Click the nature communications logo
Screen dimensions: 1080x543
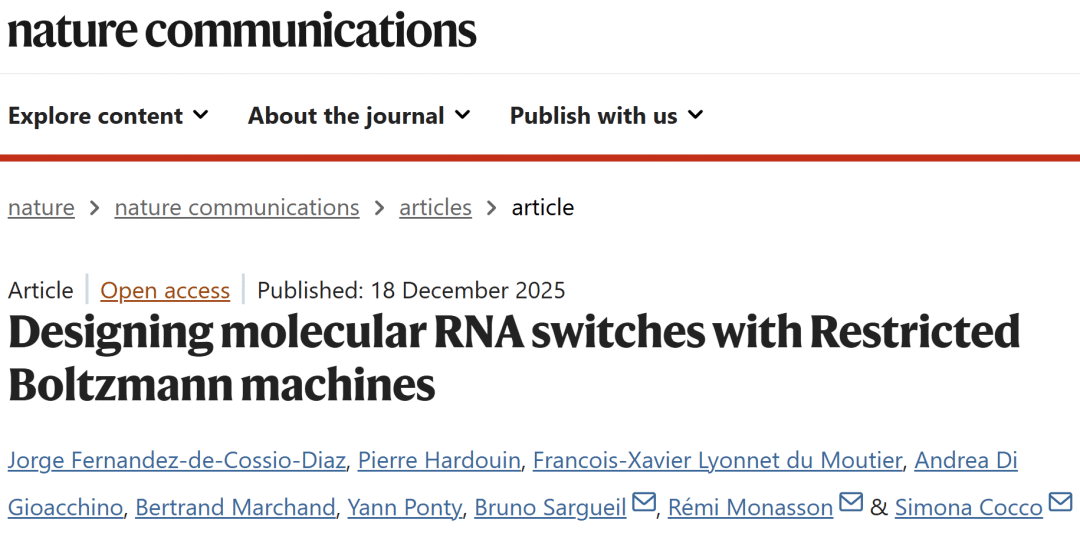[x=242, y=30]
